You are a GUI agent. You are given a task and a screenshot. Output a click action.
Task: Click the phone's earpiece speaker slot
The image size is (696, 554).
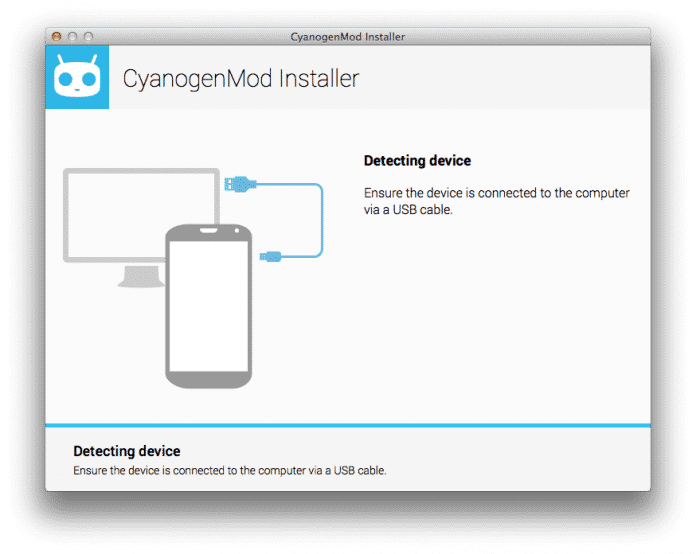[x=208, y=234]
